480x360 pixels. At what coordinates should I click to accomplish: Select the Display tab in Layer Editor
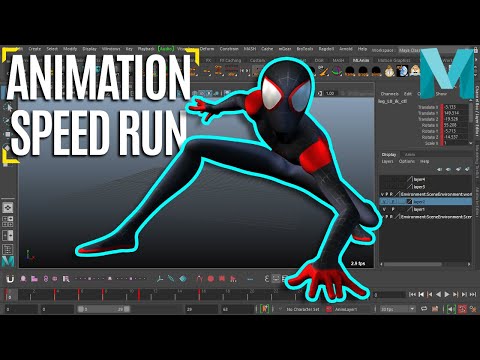click(389, 155)
